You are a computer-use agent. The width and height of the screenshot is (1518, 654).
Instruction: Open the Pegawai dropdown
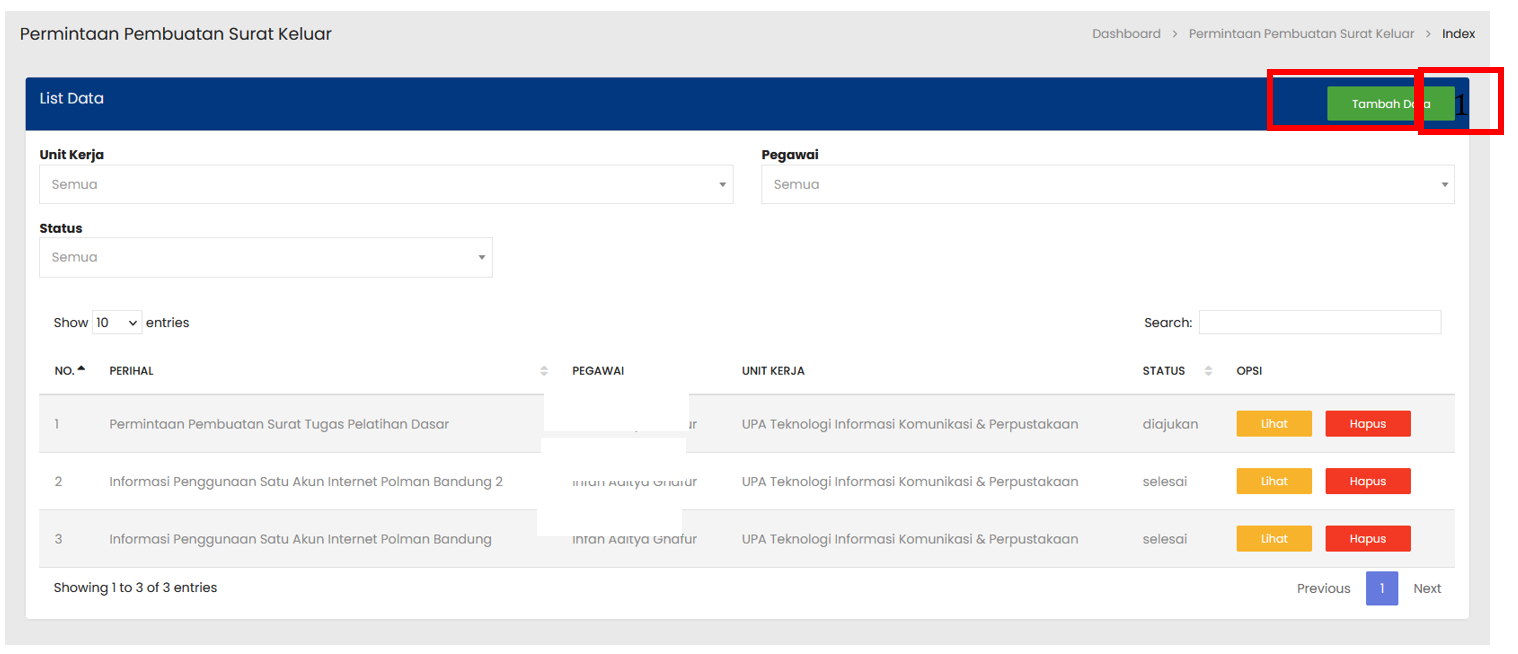point(1107,185)
